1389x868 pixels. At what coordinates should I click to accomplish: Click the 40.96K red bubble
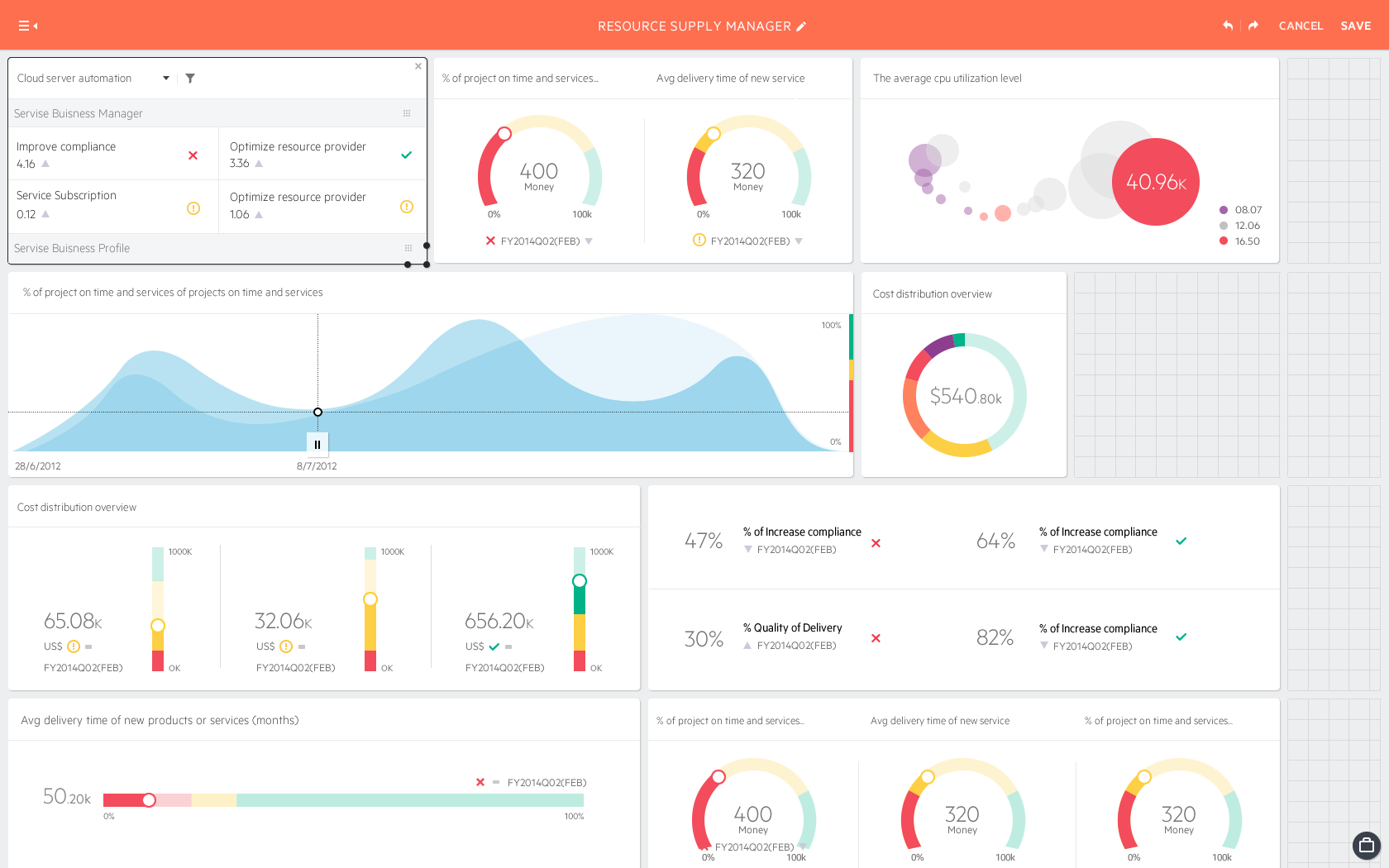pos(1156,182)
